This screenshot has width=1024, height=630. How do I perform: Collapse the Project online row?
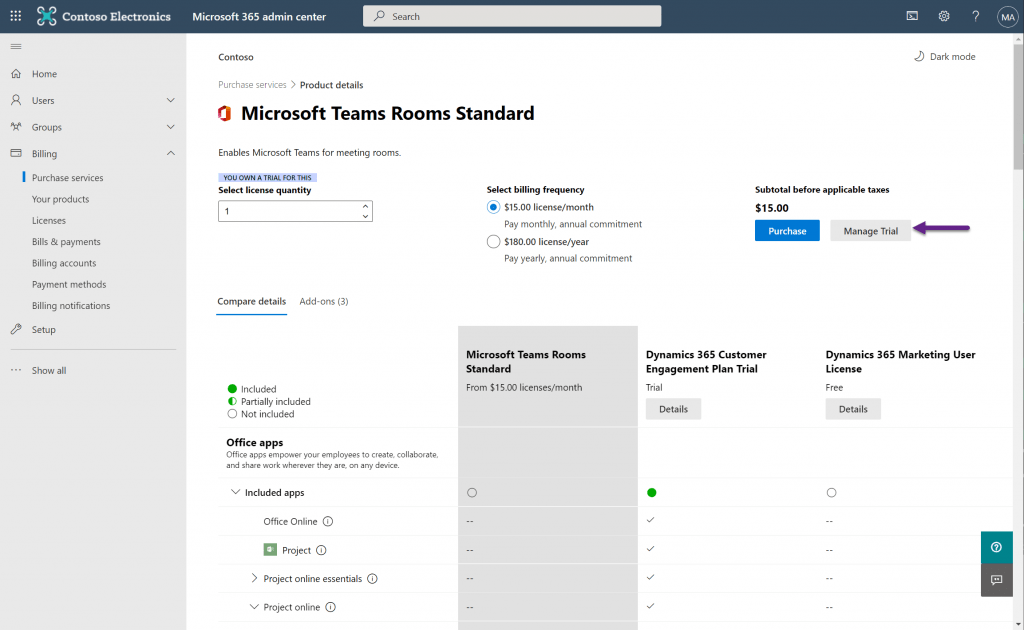pyautogui.click(x=254, y=607)
